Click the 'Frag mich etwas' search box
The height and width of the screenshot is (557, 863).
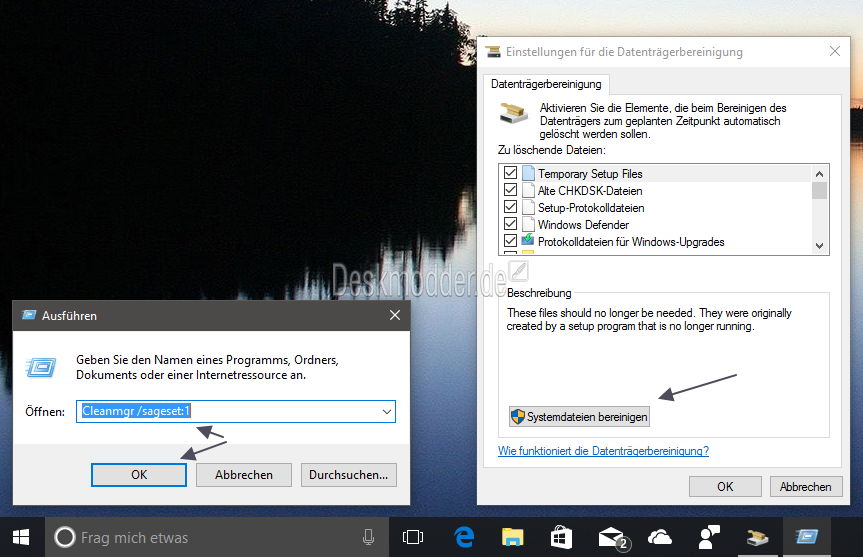click(x=217, y=537)
